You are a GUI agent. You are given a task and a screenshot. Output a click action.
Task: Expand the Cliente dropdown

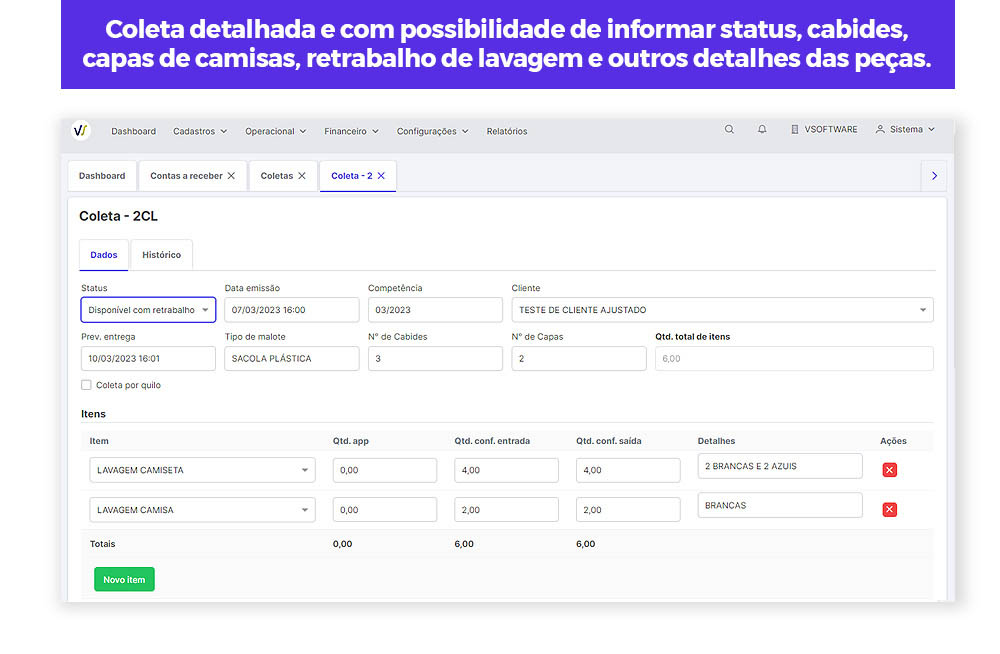[x=921, y=309]
